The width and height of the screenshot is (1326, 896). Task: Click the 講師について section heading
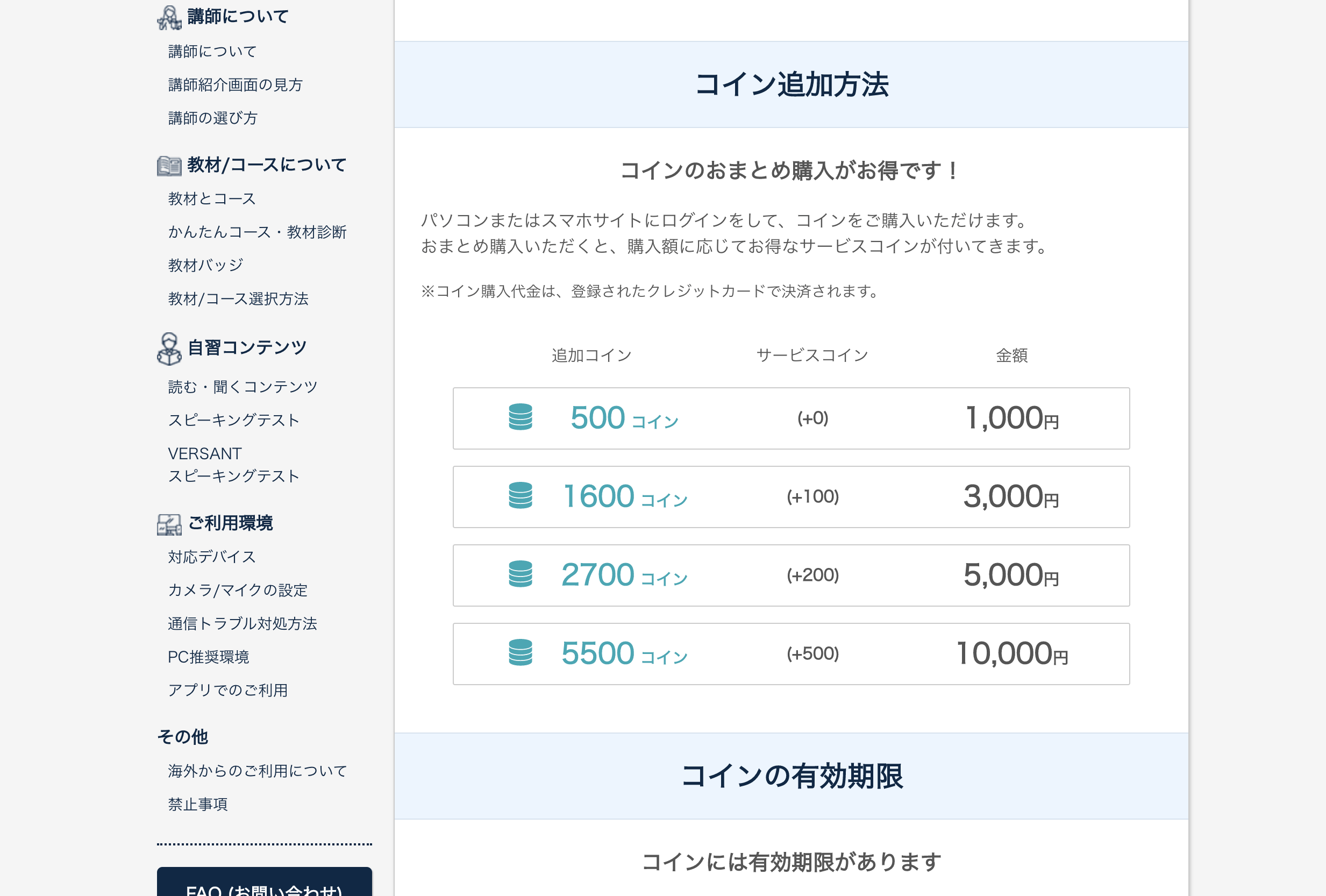(x=238, y=17)
